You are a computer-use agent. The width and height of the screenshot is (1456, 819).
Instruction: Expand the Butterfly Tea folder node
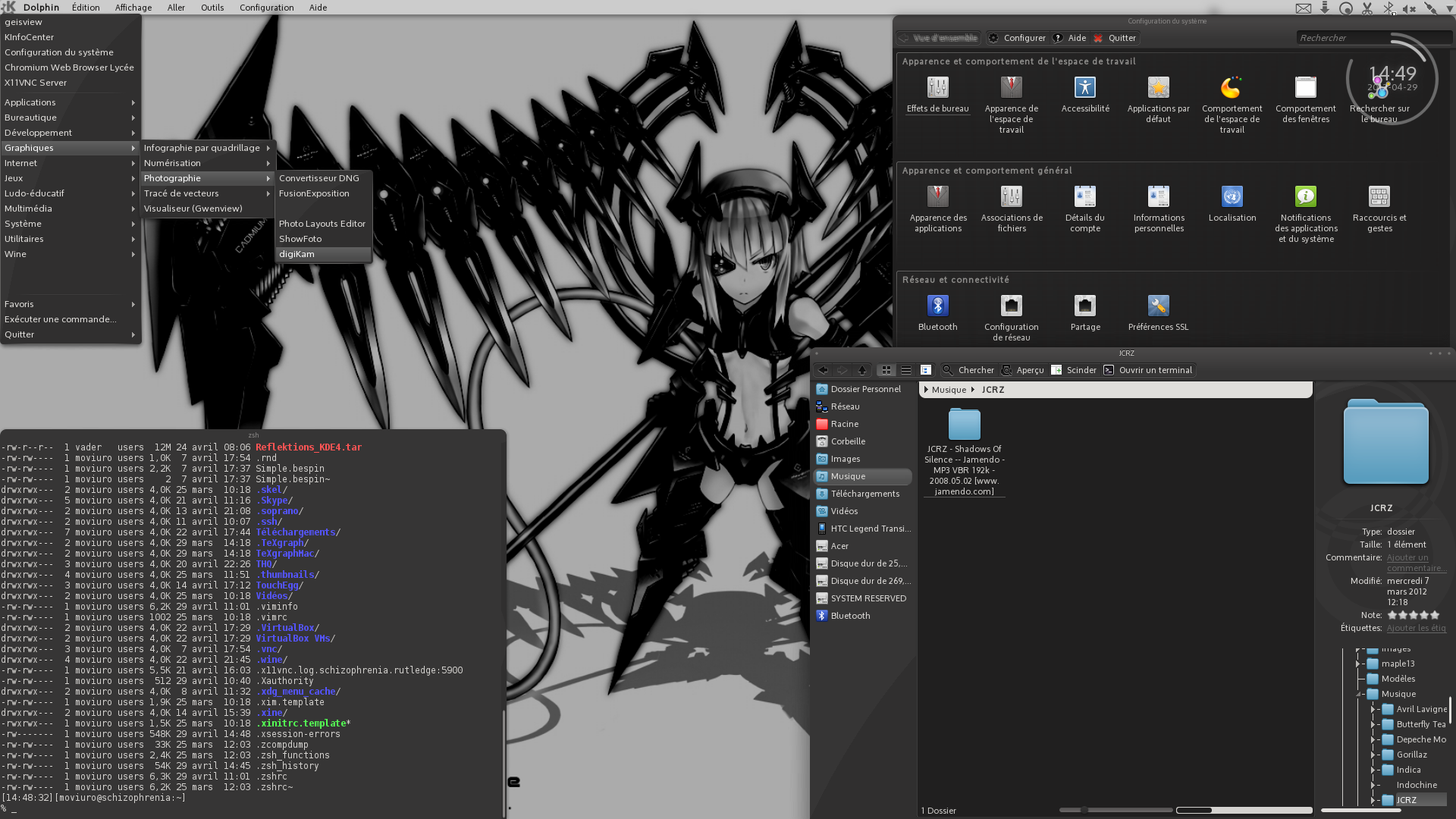pyautogui.click(x=1373, y=724)
